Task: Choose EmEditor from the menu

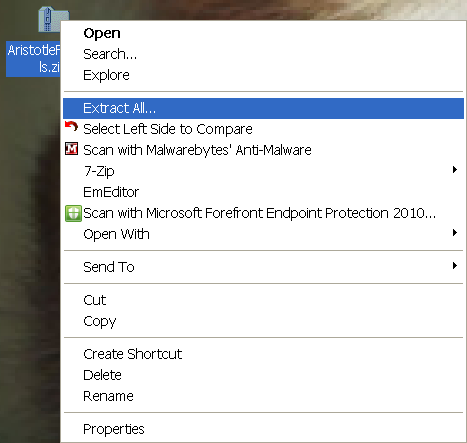Action: click(x=263, y=192)
